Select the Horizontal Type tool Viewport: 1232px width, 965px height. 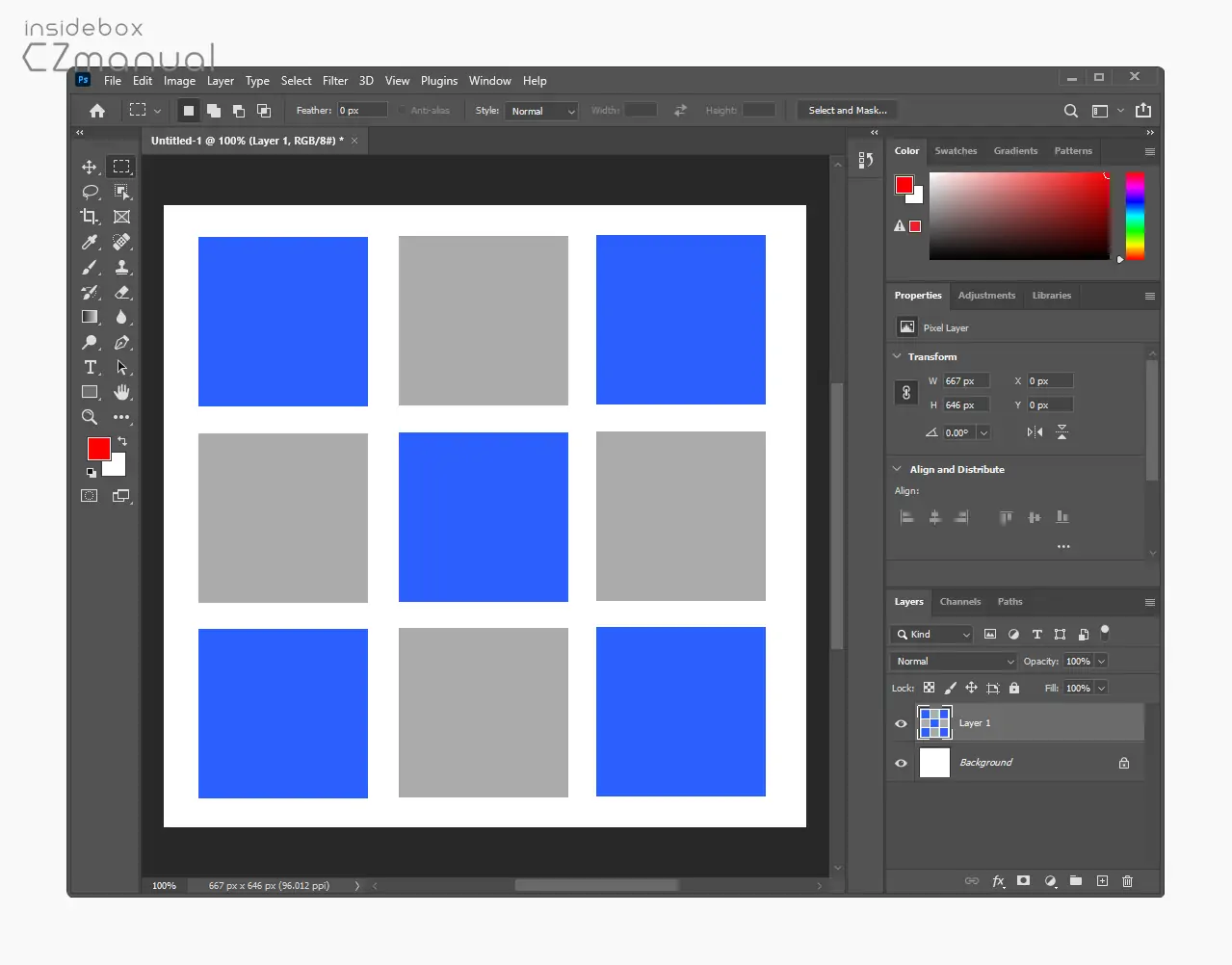(x=90, y=367)
